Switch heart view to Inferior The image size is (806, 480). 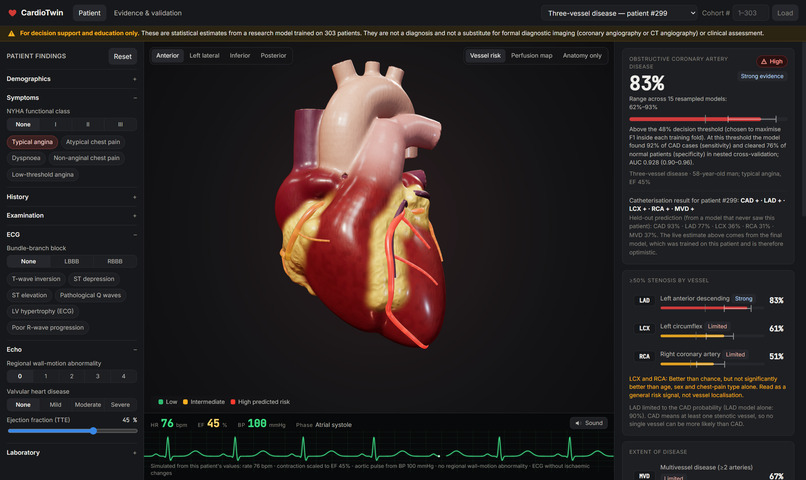(x=240, y=56)
